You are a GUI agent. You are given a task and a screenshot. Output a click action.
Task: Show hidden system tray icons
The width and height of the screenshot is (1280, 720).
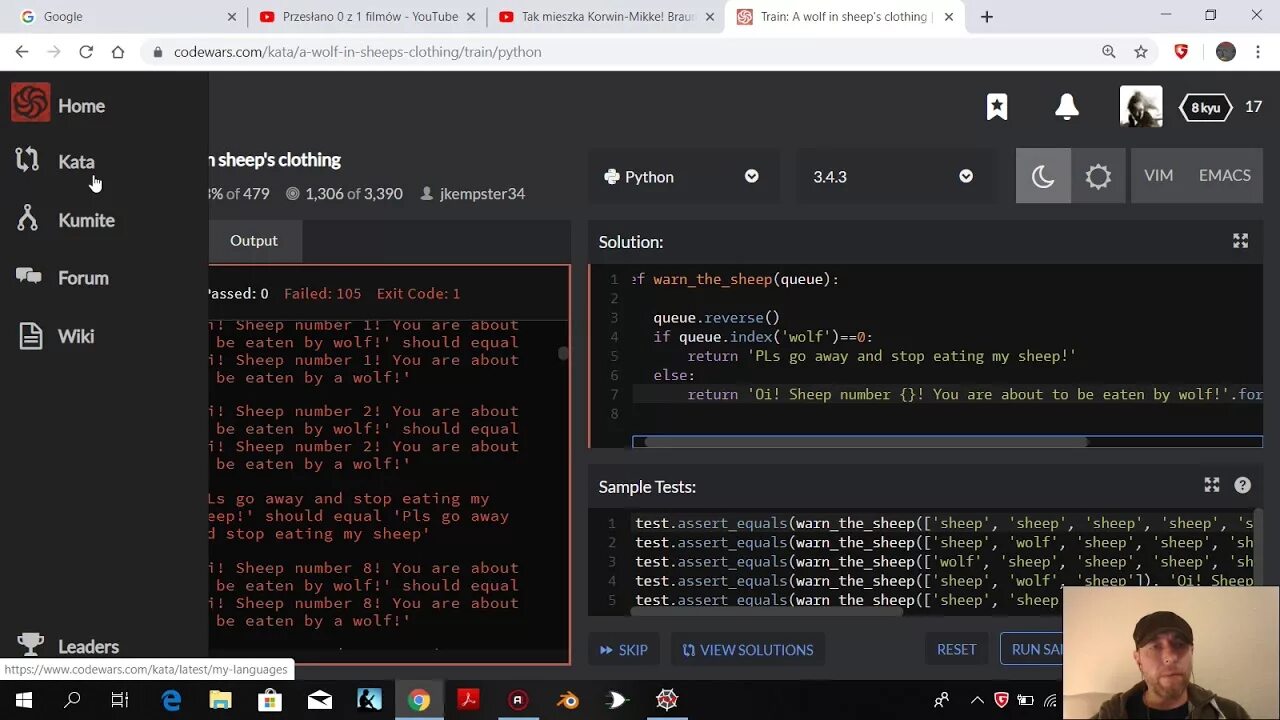[977, 700]
